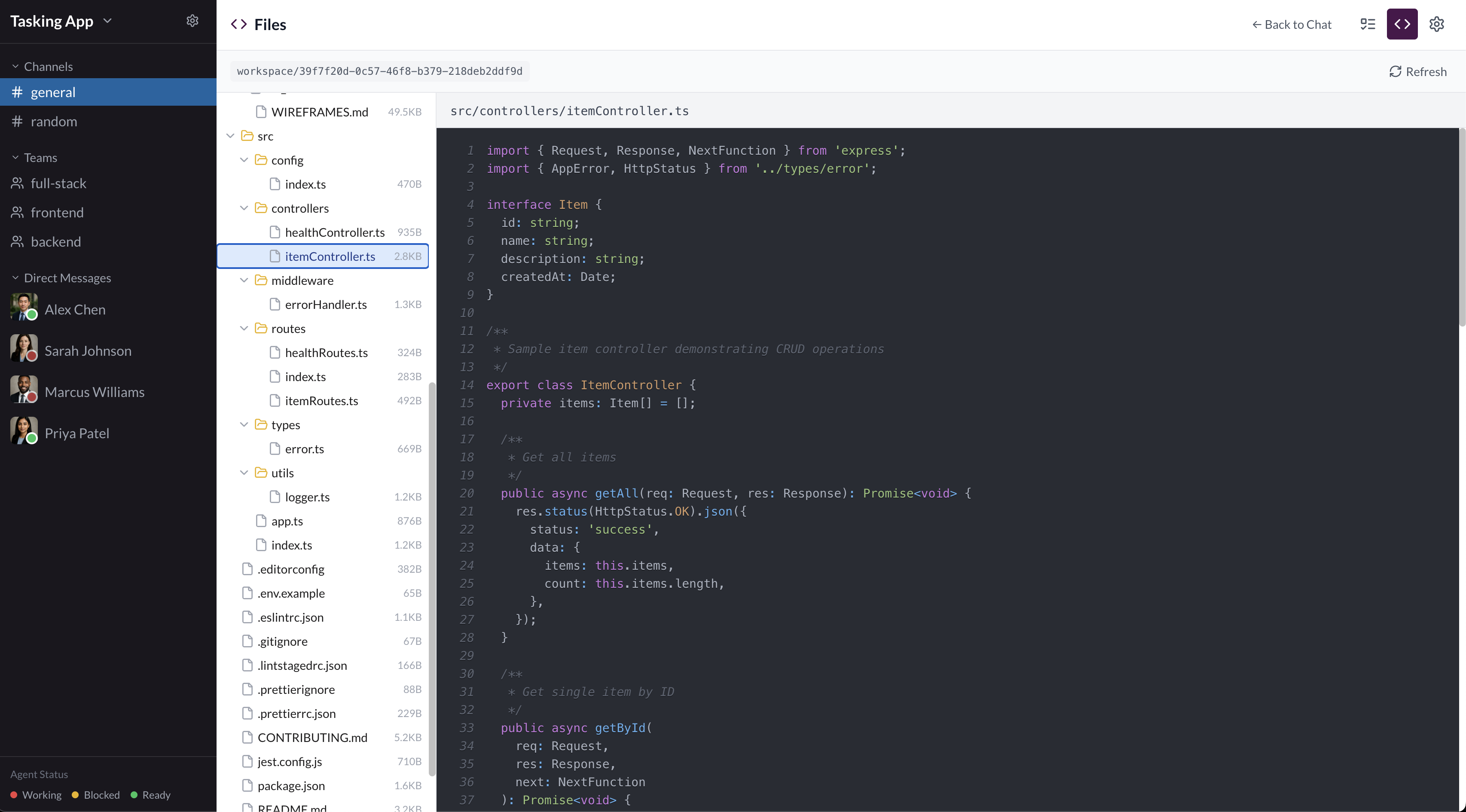Open the itemRoutes.ts file
The width and height of the screenshot is (1466, 812).
321,400
